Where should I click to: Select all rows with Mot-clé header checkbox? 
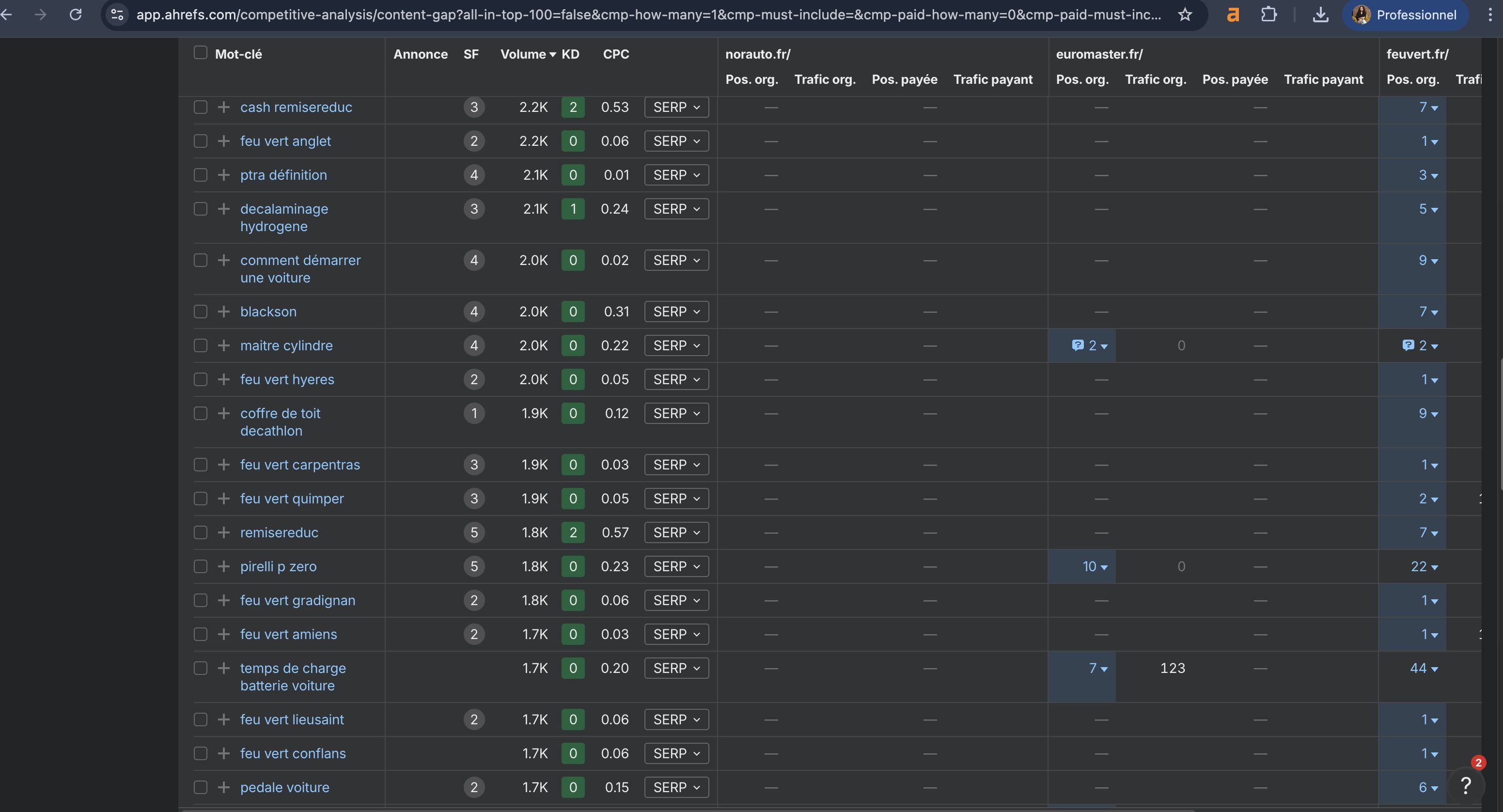[x=201, y=53]
